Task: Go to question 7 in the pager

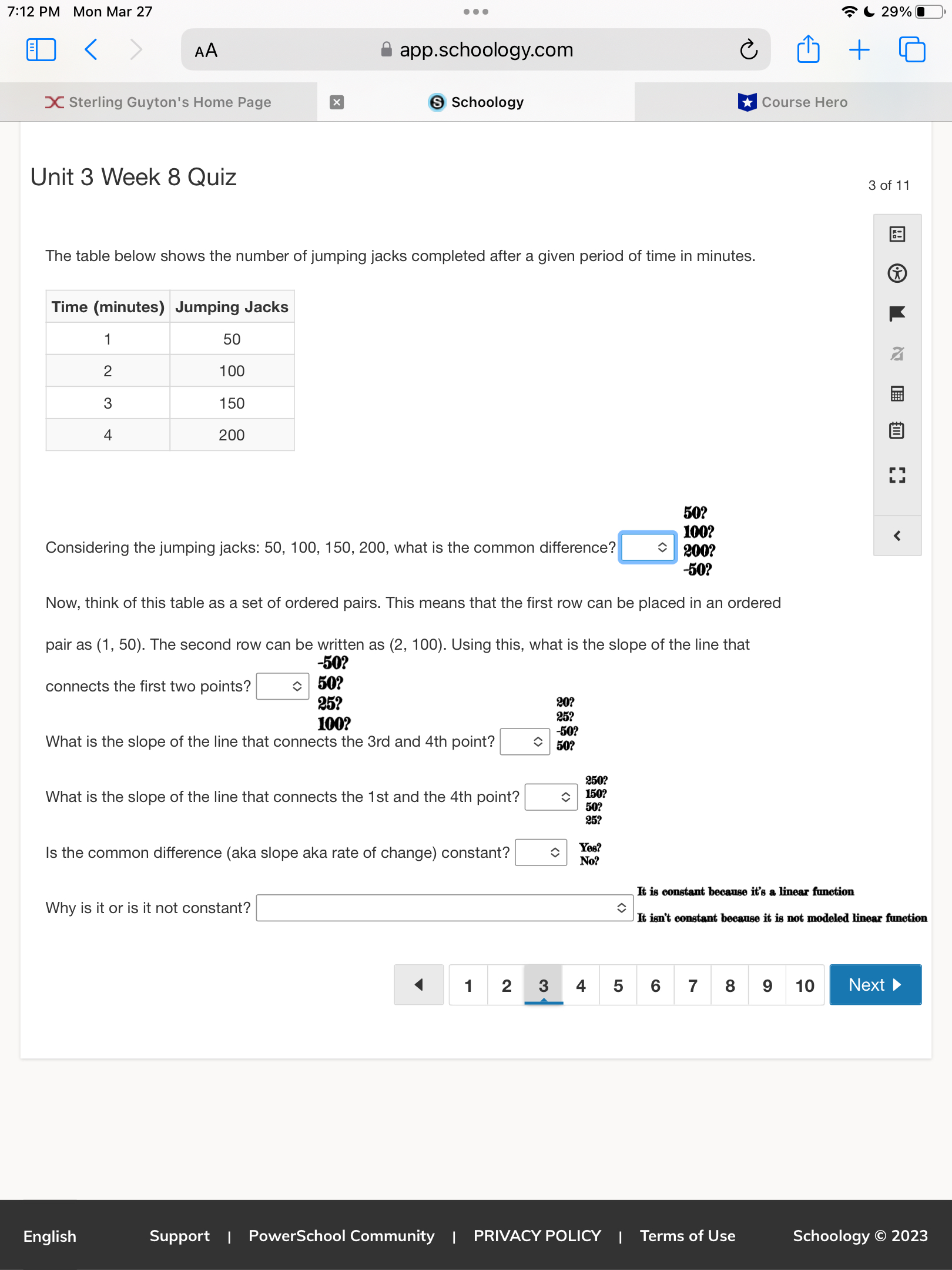Action: [692, 985]
